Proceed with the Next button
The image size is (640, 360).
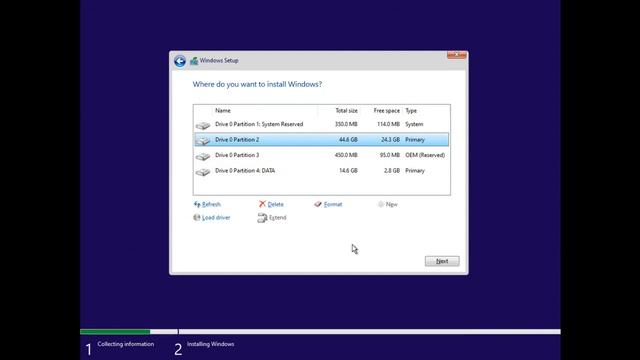442,261
